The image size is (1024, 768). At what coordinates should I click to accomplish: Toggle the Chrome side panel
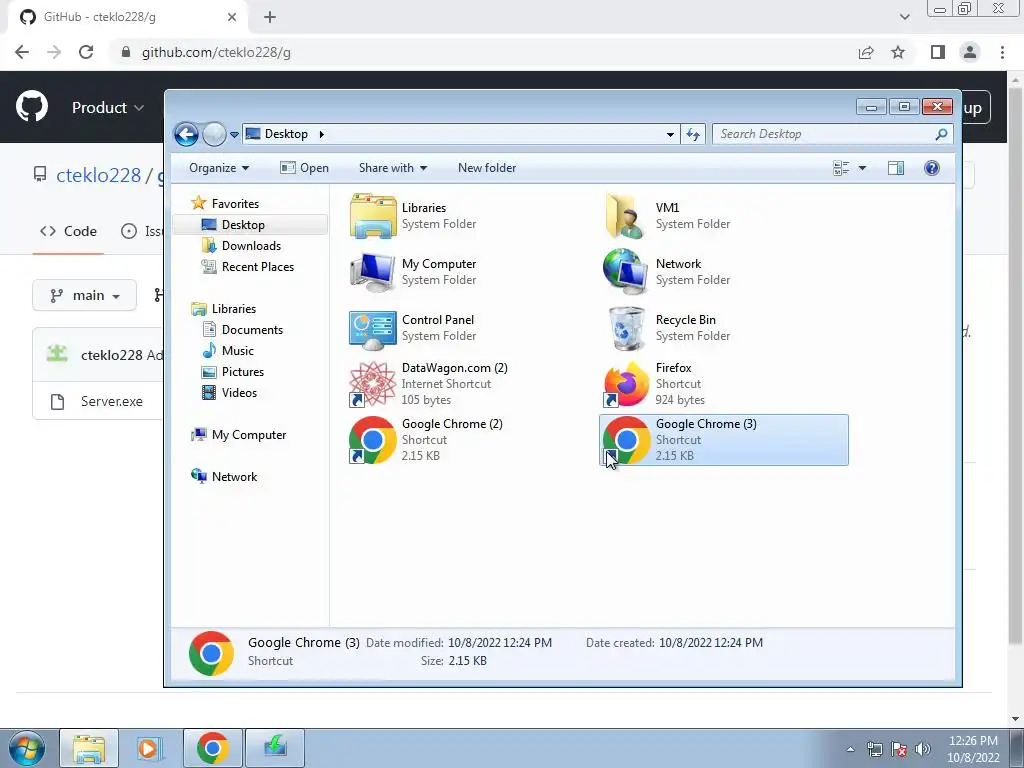pos(938,52)
